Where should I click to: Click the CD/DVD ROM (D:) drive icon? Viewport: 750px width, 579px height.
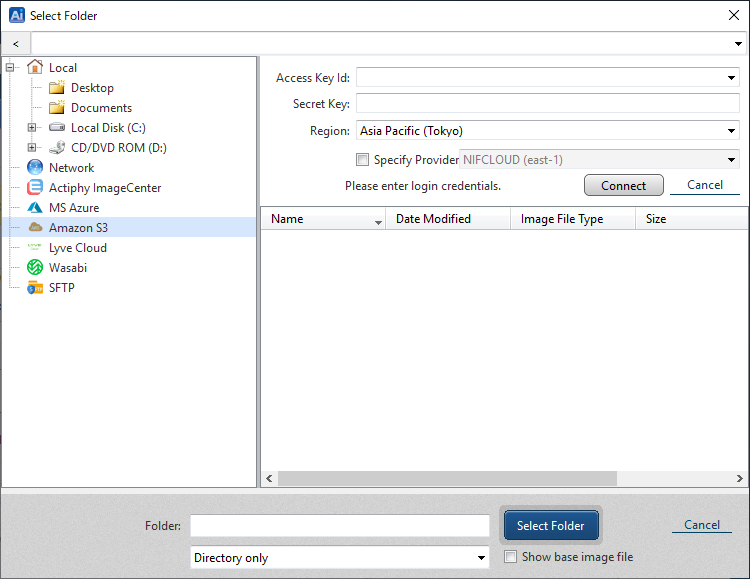[57, 148]
